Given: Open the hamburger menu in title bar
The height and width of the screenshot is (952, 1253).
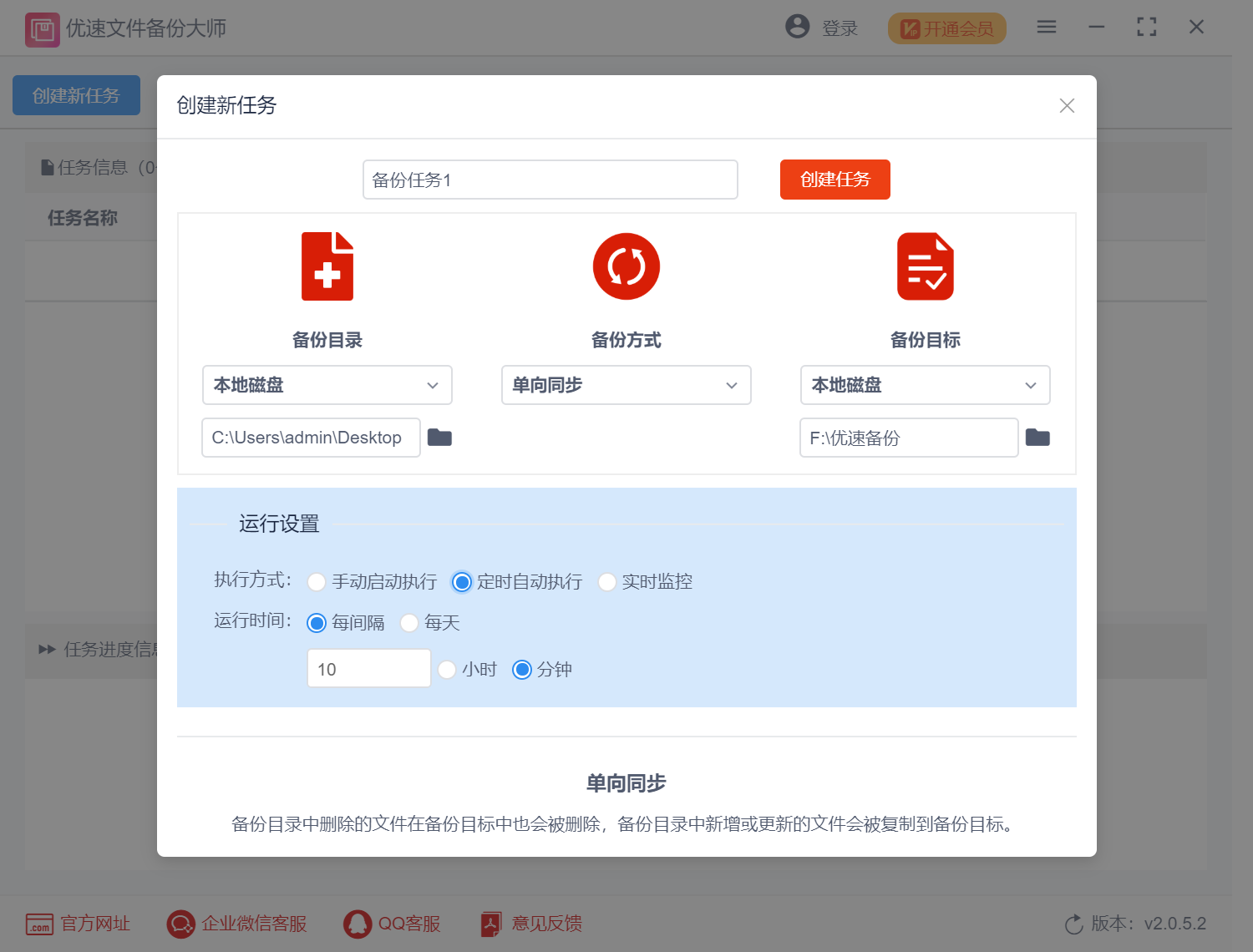Looking at the screenshot, I should [x=1047, y=27].
